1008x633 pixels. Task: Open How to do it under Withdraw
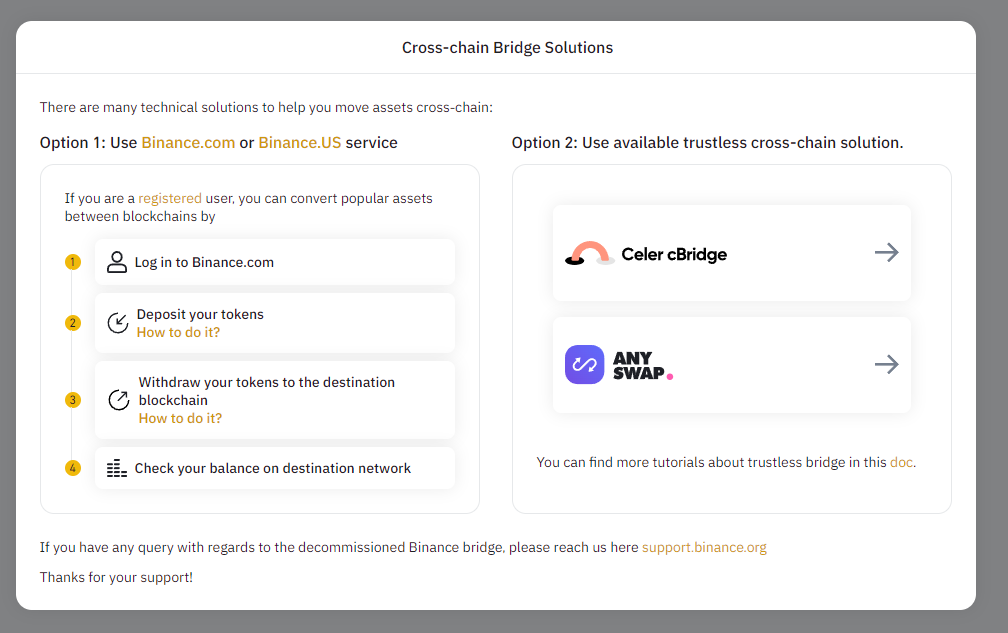click(x=180, y=418)
